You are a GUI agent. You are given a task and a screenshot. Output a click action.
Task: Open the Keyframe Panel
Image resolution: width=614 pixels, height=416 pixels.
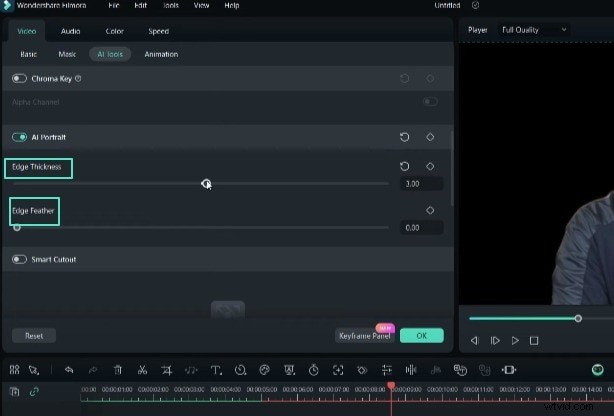tap(364, 336)
